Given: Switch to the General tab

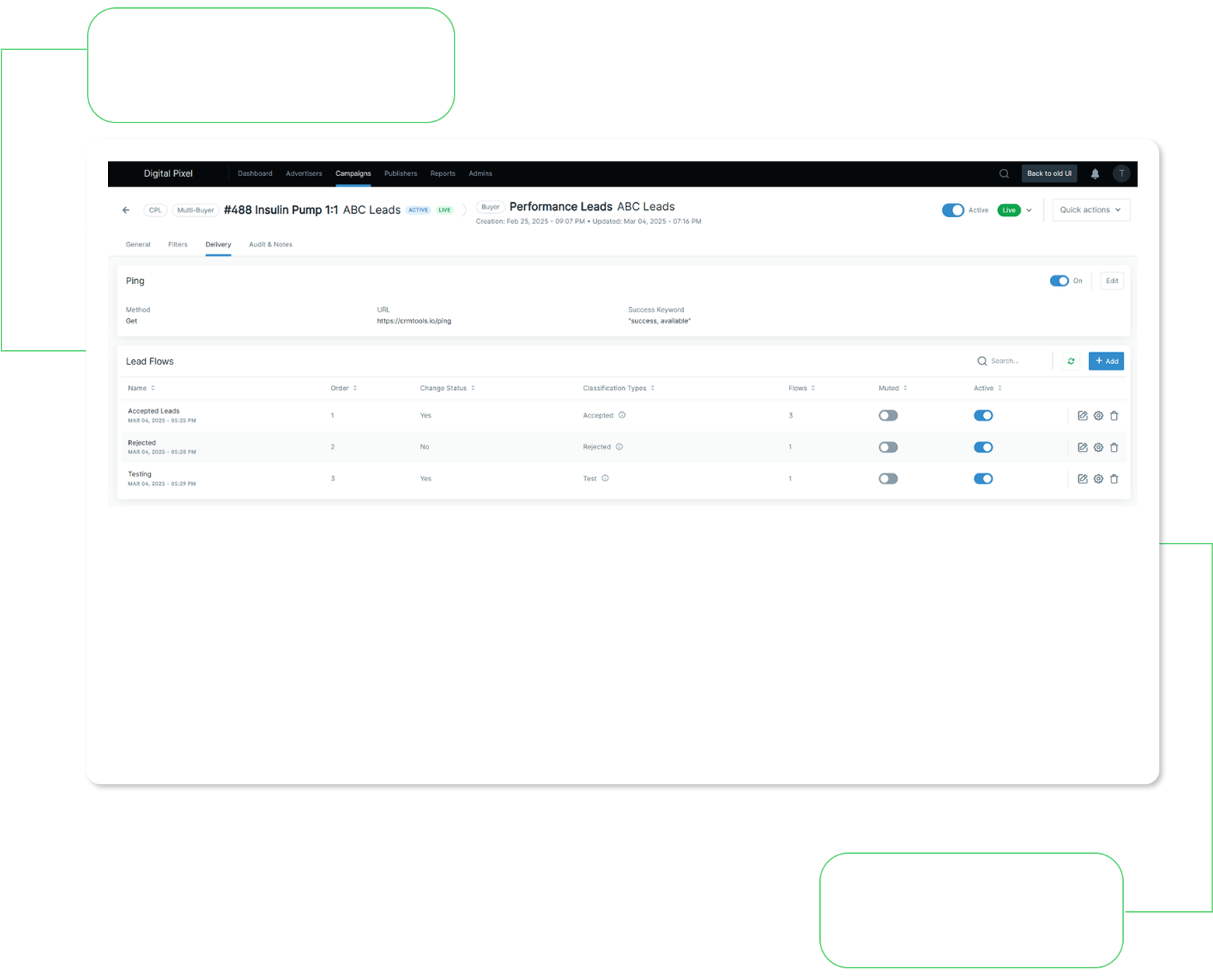Looking at the screenshot, I should [138, 245].
